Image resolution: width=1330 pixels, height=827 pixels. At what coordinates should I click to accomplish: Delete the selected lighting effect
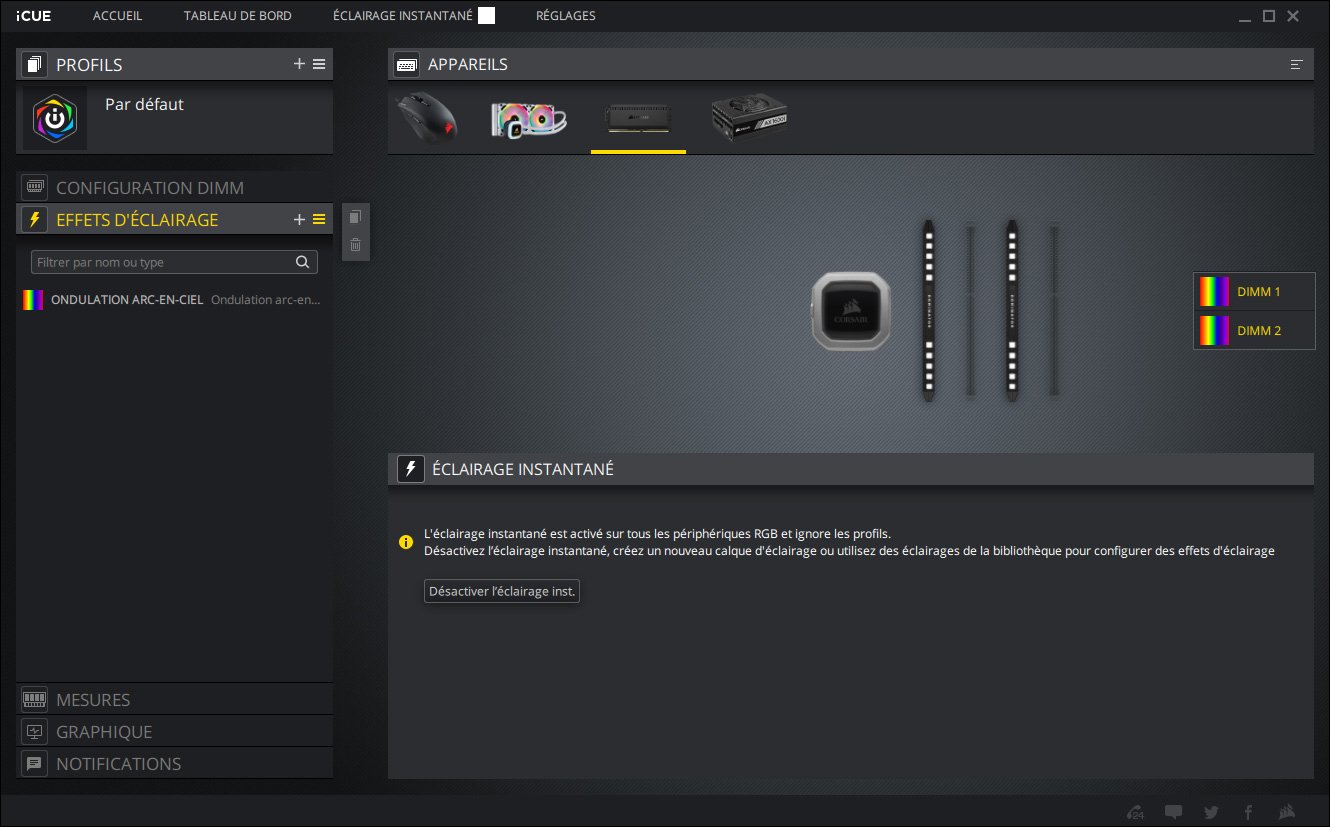[355, 244]
